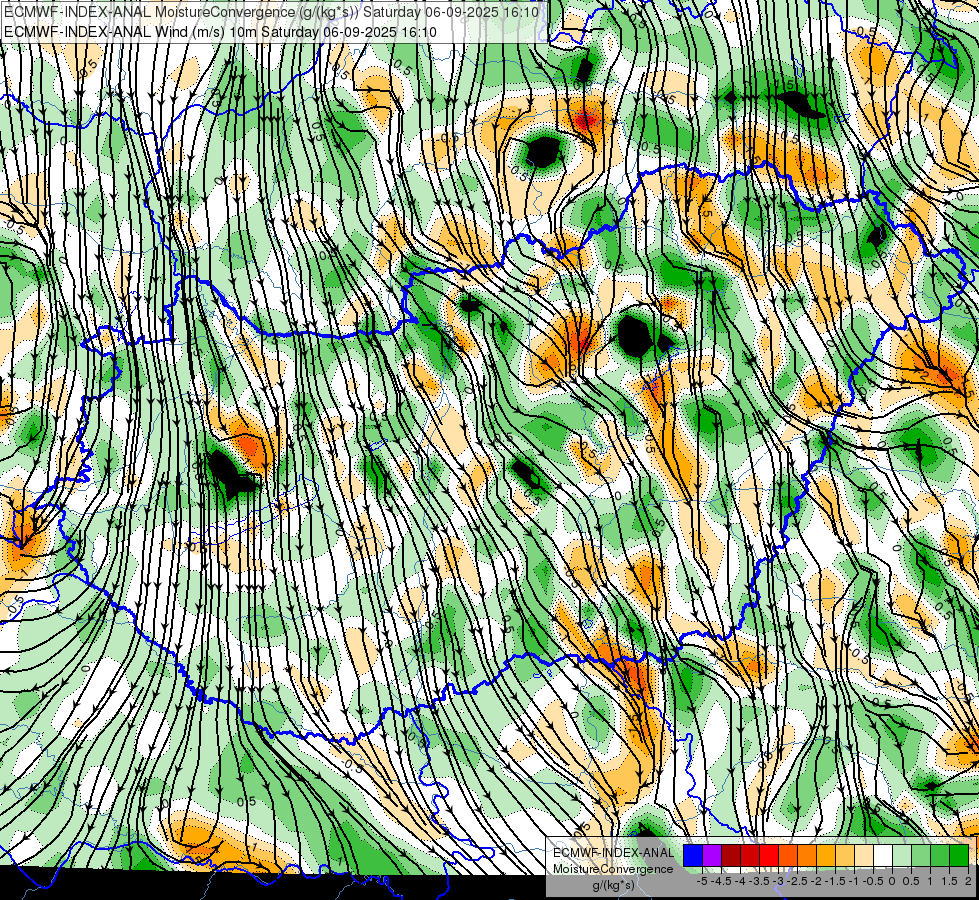Click the legend tick value -5

click(x=702, y=881)
